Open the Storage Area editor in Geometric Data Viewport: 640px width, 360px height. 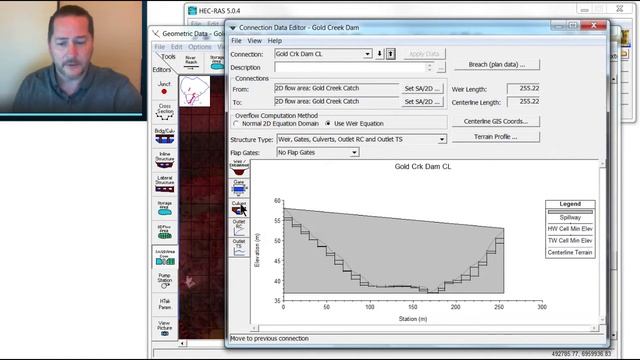164,208
